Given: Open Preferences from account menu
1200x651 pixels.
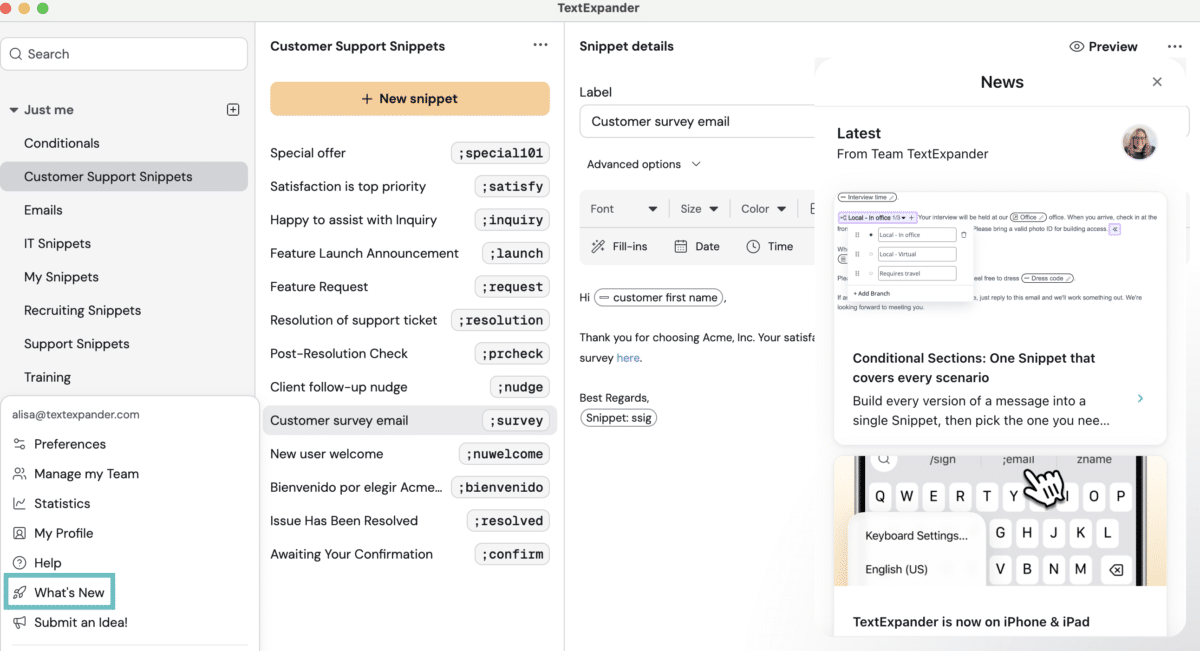Looking at the screenshot, I should pos(60,444).
